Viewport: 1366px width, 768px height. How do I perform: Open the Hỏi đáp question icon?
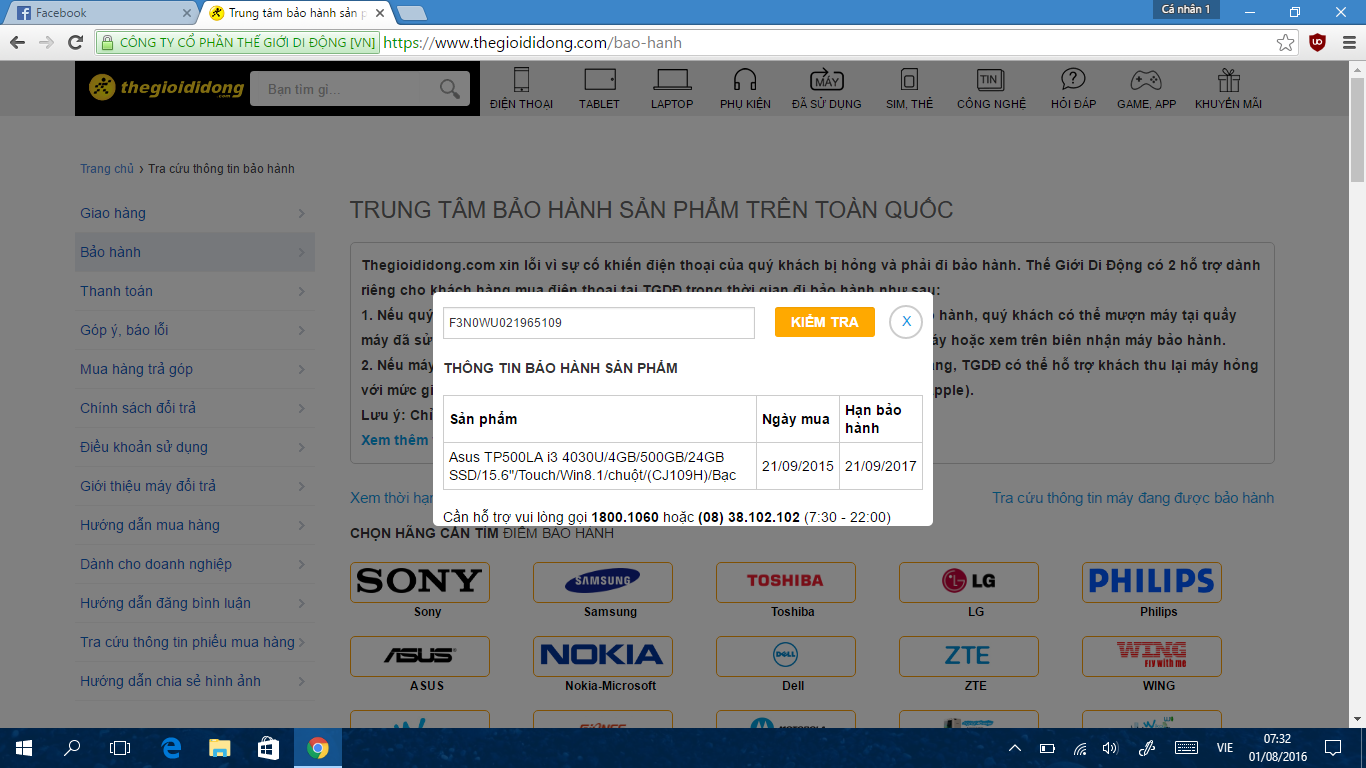point(1073,80)
